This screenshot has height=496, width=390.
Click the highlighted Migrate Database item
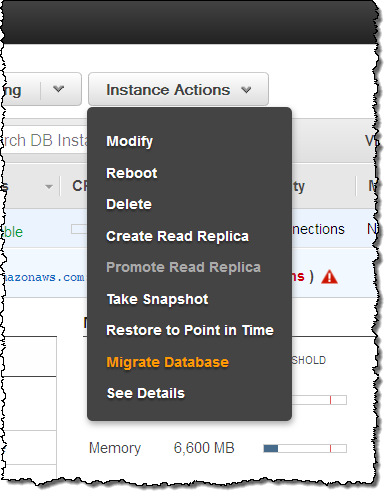[167, 362]
